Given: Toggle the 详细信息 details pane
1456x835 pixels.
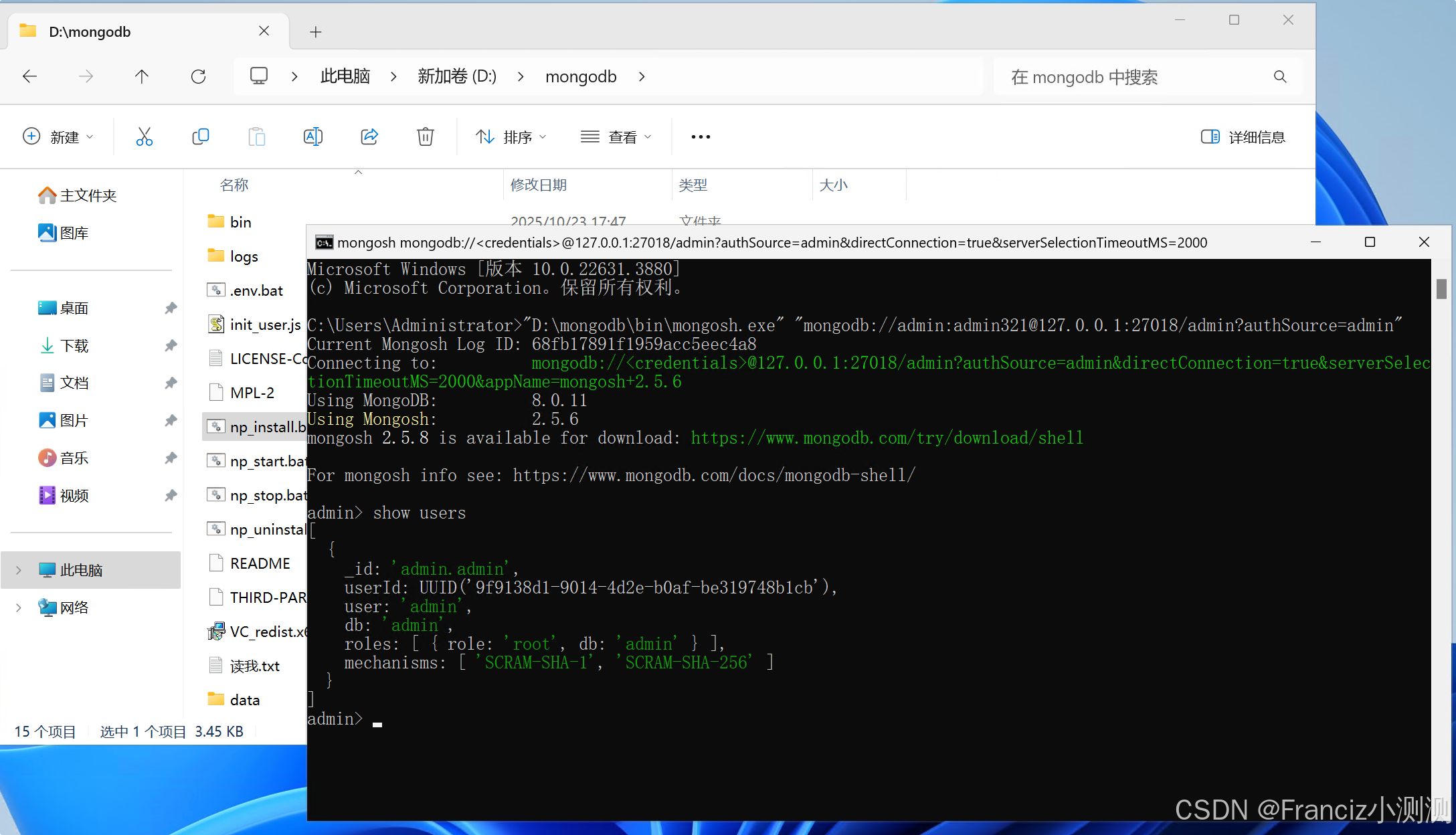Looking at the screenshot, I should [1243, 137].
